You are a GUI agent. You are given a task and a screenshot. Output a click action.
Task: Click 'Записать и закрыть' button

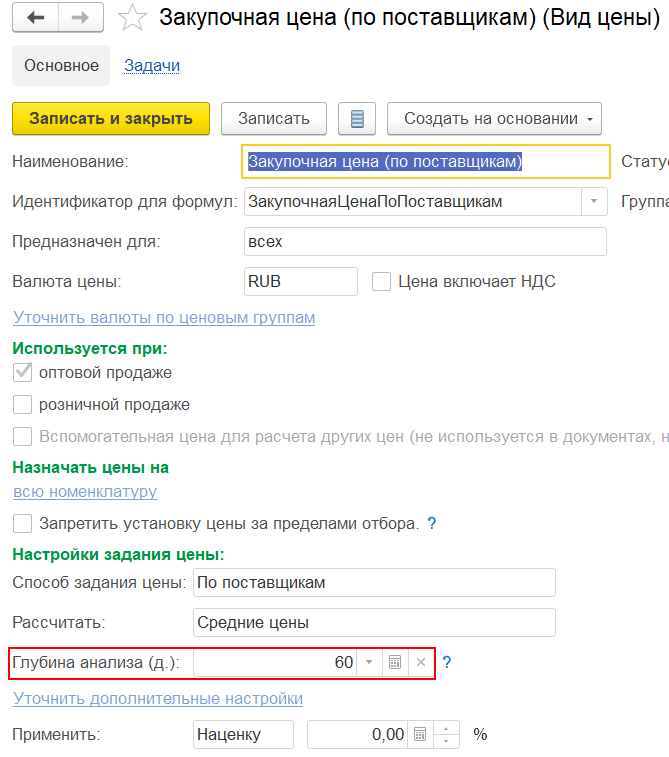[x=111, y=118]
